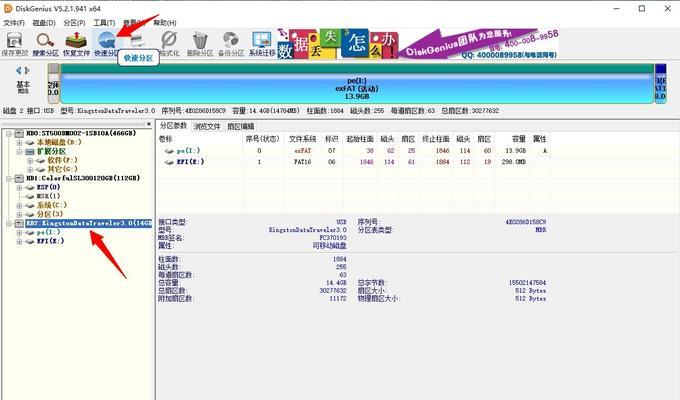The image size is (680, 400).
Task: Click the Format (格式化) toolbar icon
Action: 169,44
